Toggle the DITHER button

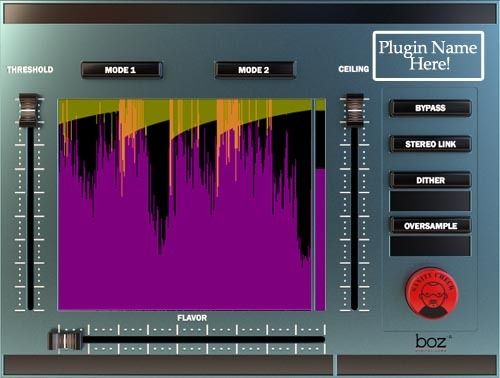click(430, 180)
